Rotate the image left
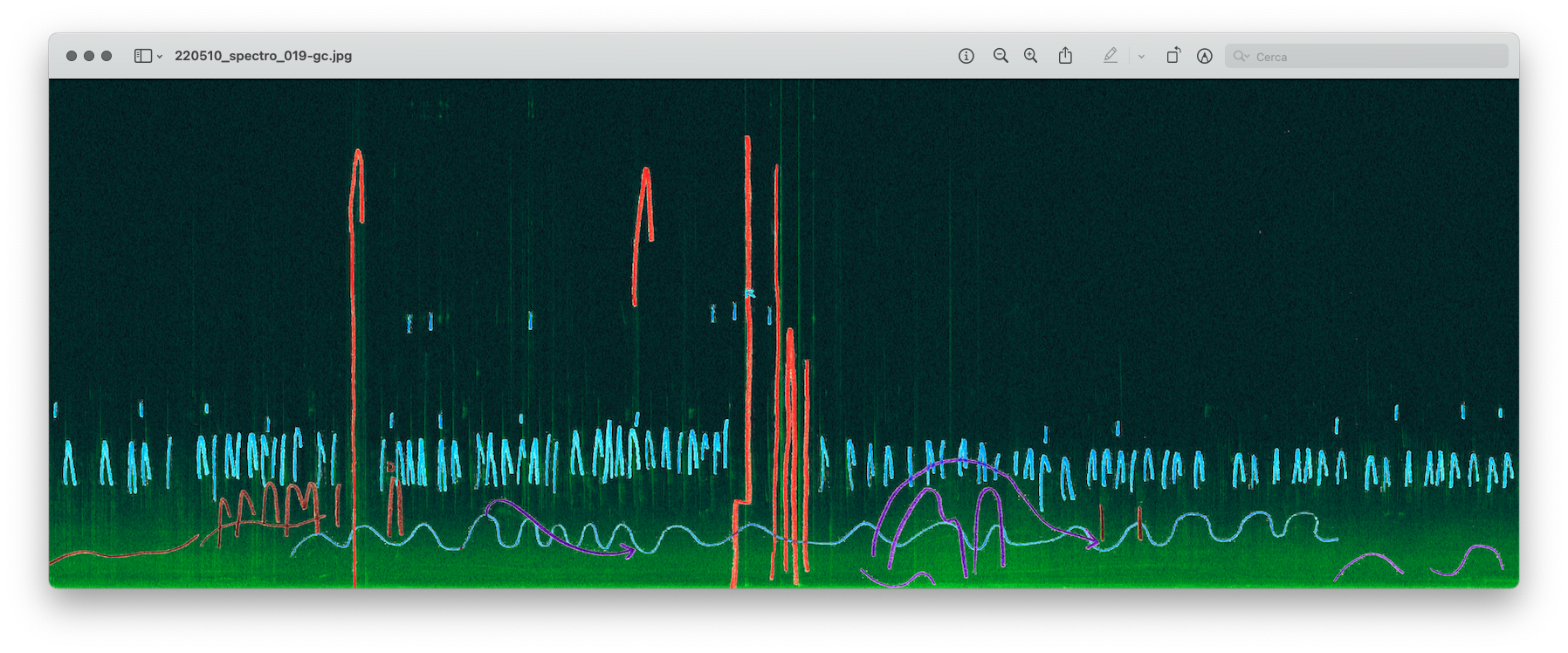1568x653 pixels. (x=1173, y=56)
